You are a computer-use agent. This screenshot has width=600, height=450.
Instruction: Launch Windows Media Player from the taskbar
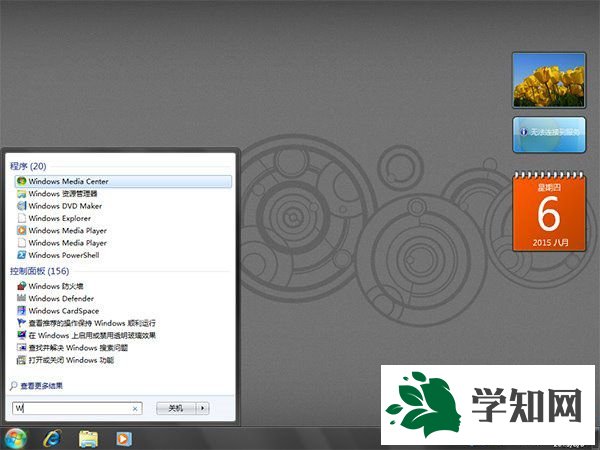click(x=124, y=439)
